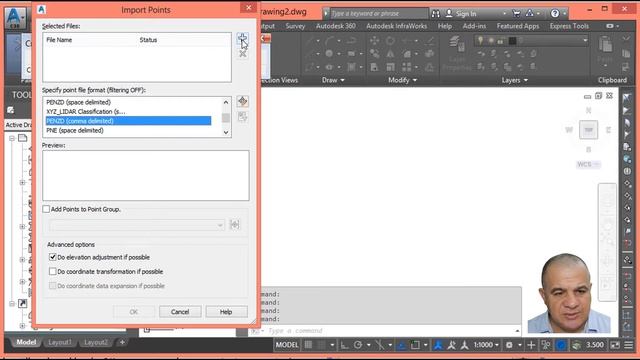
Task: Open the Autodesk 360 ribbon tab
Action: 336,26
